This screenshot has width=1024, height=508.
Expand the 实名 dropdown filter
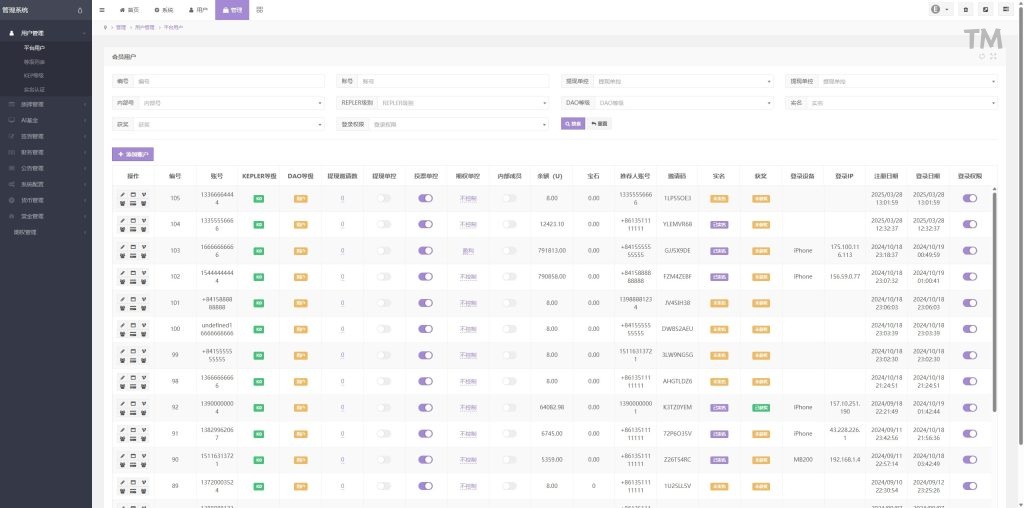[902, 102]
